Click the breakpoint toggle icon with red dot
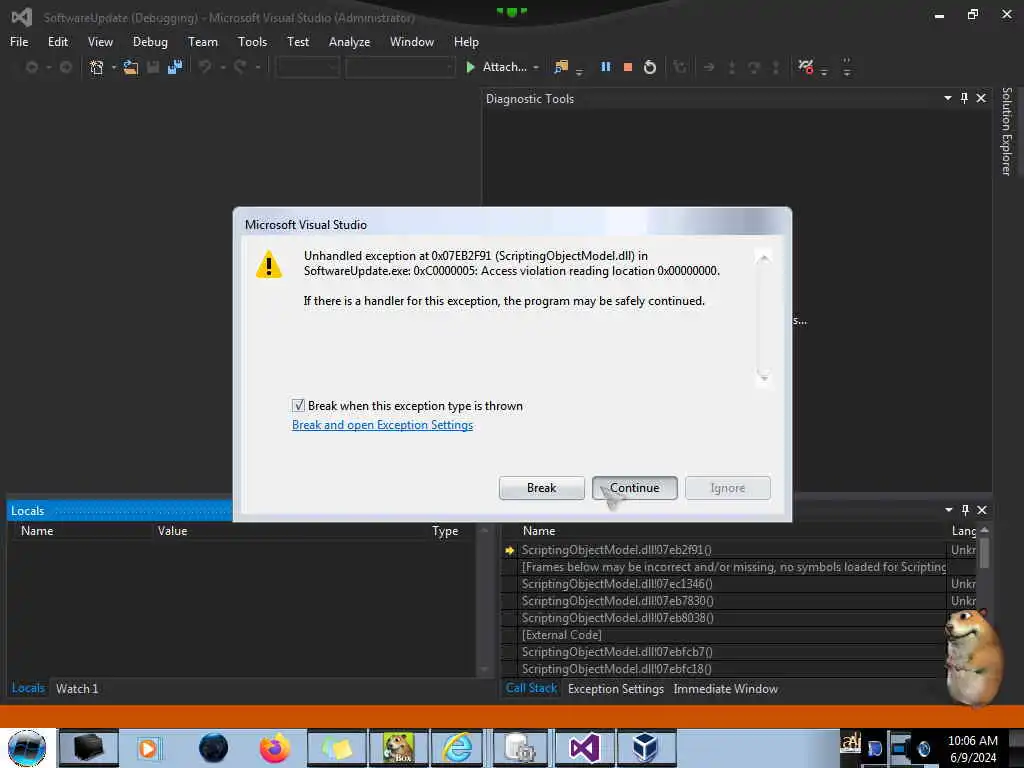 pos(806,67)
